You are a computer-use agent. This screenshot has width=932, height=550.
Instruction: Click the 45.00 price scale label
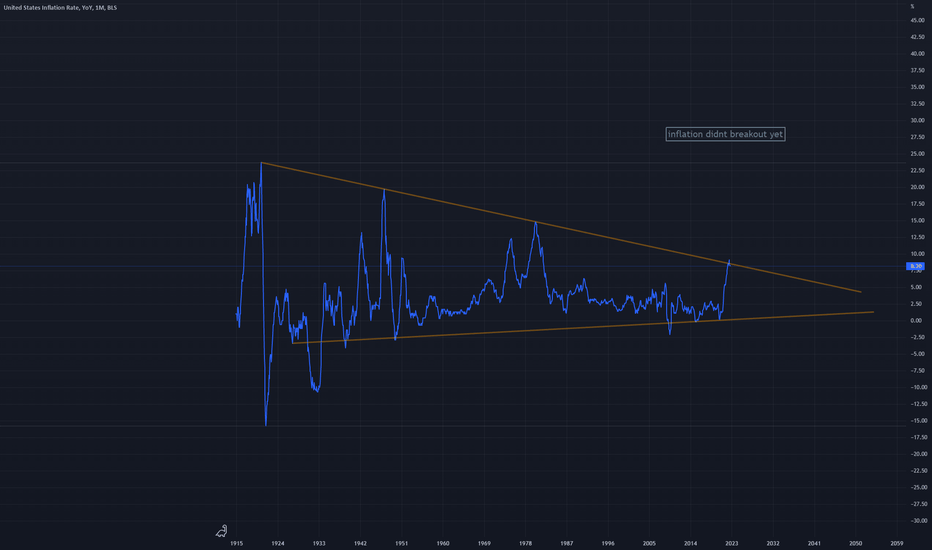pos(917,20)
